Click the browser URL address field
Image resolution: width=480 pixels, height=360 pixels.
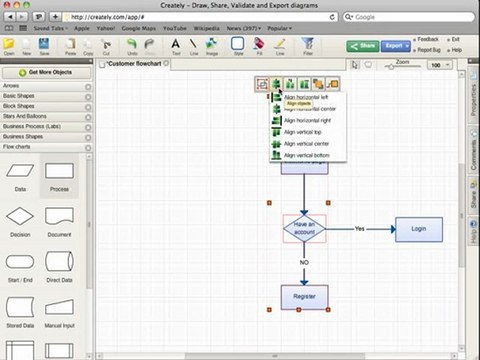200,17
